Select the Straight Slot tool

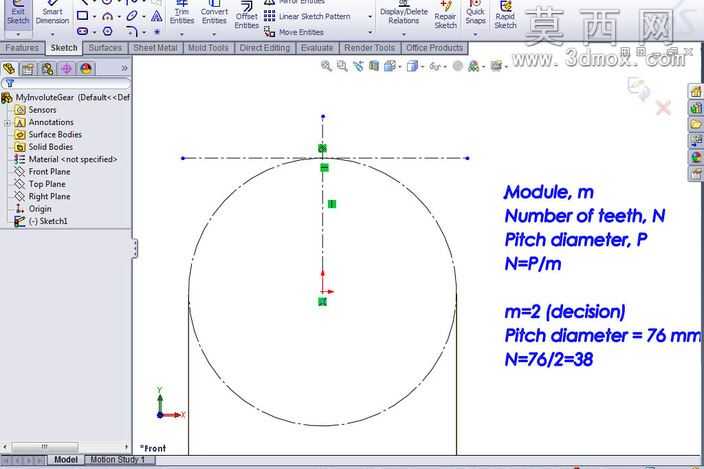point(83,31)
